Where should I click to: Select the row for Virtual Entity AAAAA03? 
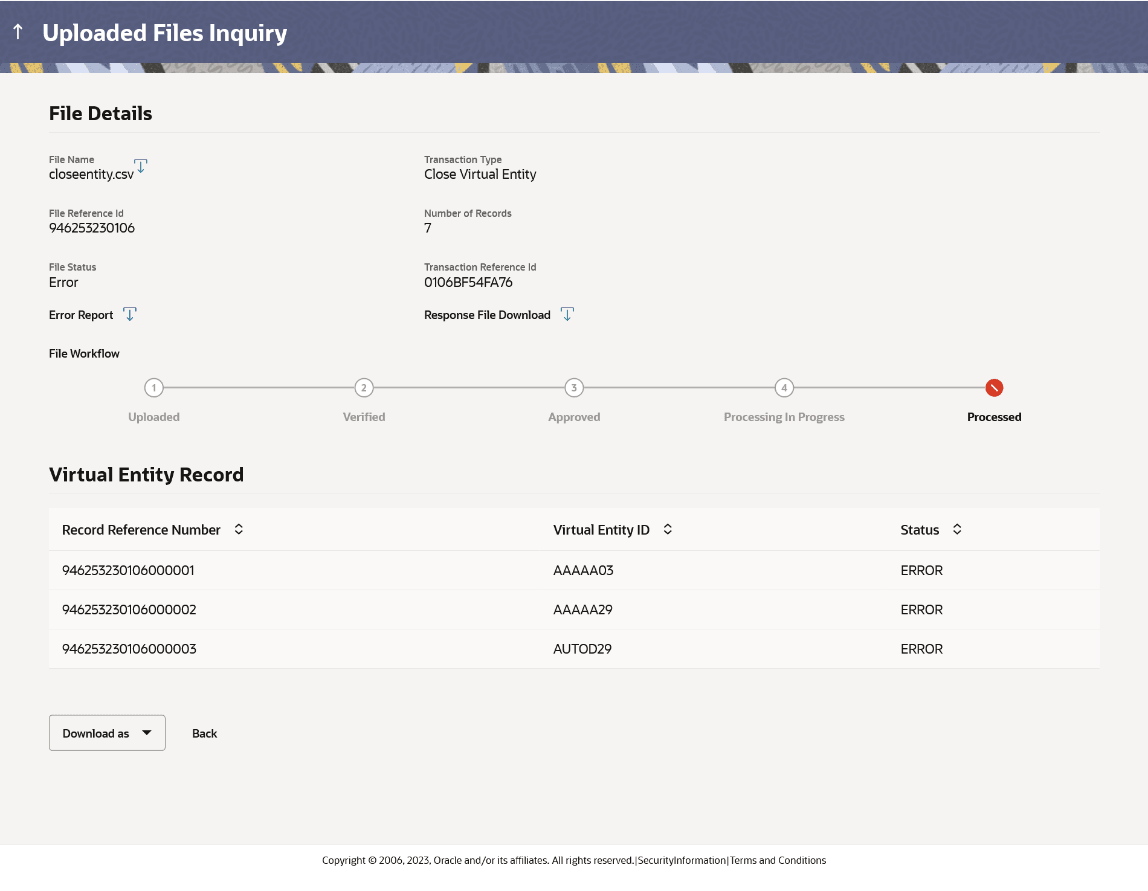(581, 570)
